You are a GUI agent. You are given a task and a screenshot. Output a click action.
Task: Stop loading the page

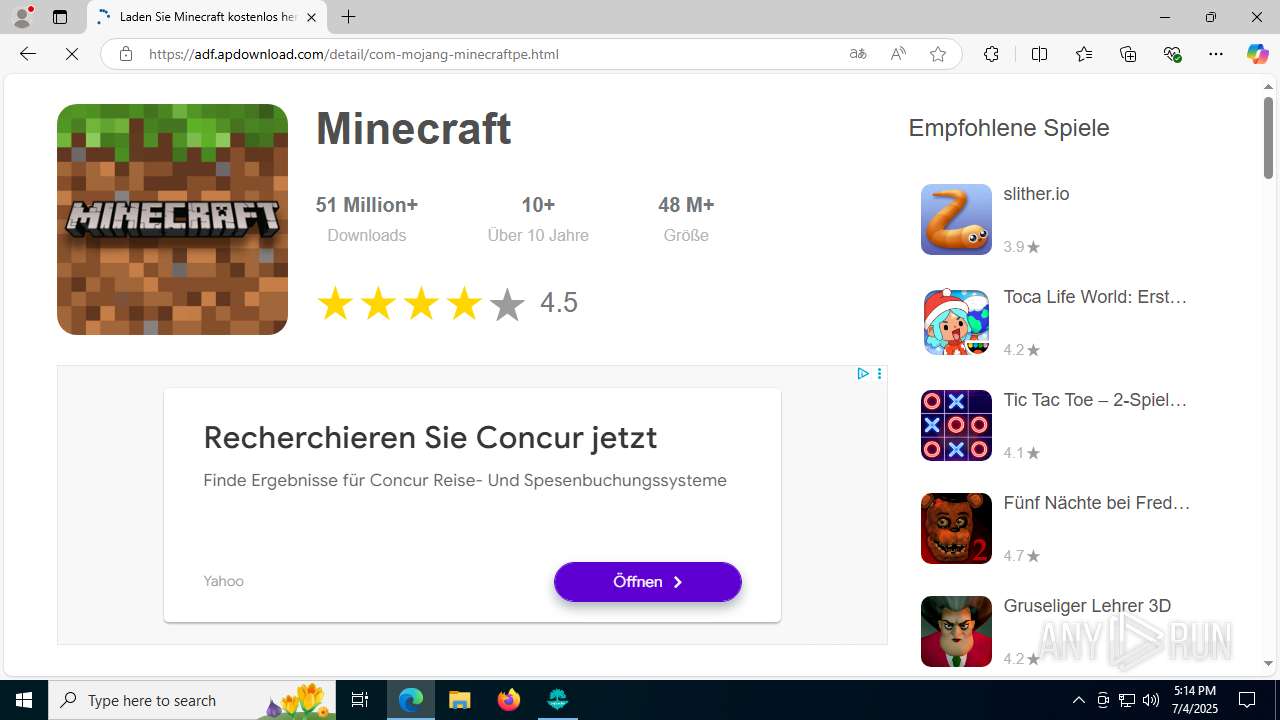[x=72, y=54]
